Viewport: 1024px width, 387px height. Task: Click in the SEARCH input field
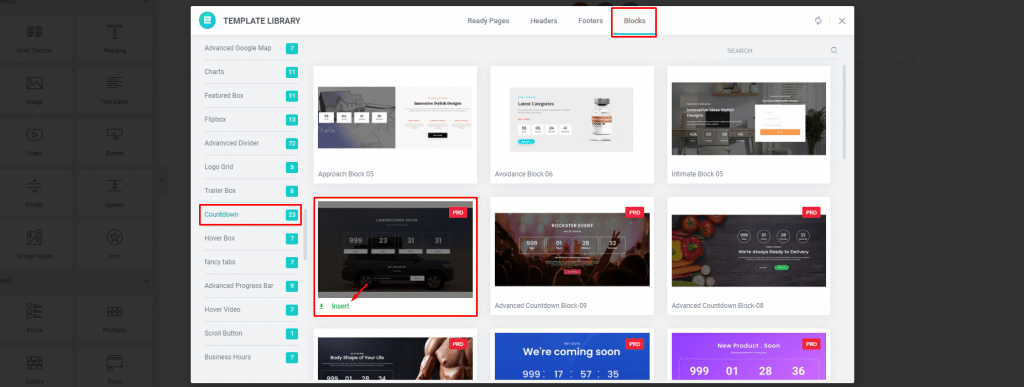tap(777, 50)
